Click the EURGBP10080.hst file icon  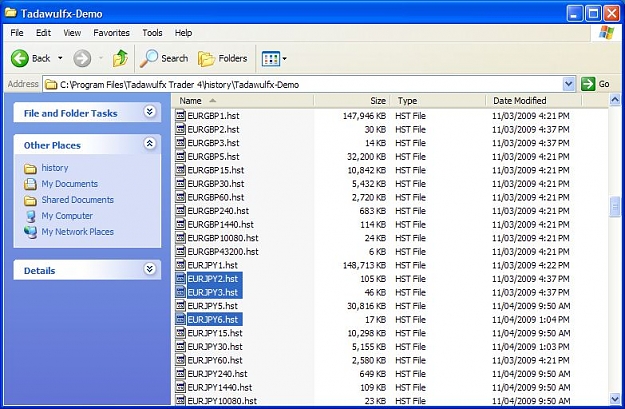click(x=181, y=238)
